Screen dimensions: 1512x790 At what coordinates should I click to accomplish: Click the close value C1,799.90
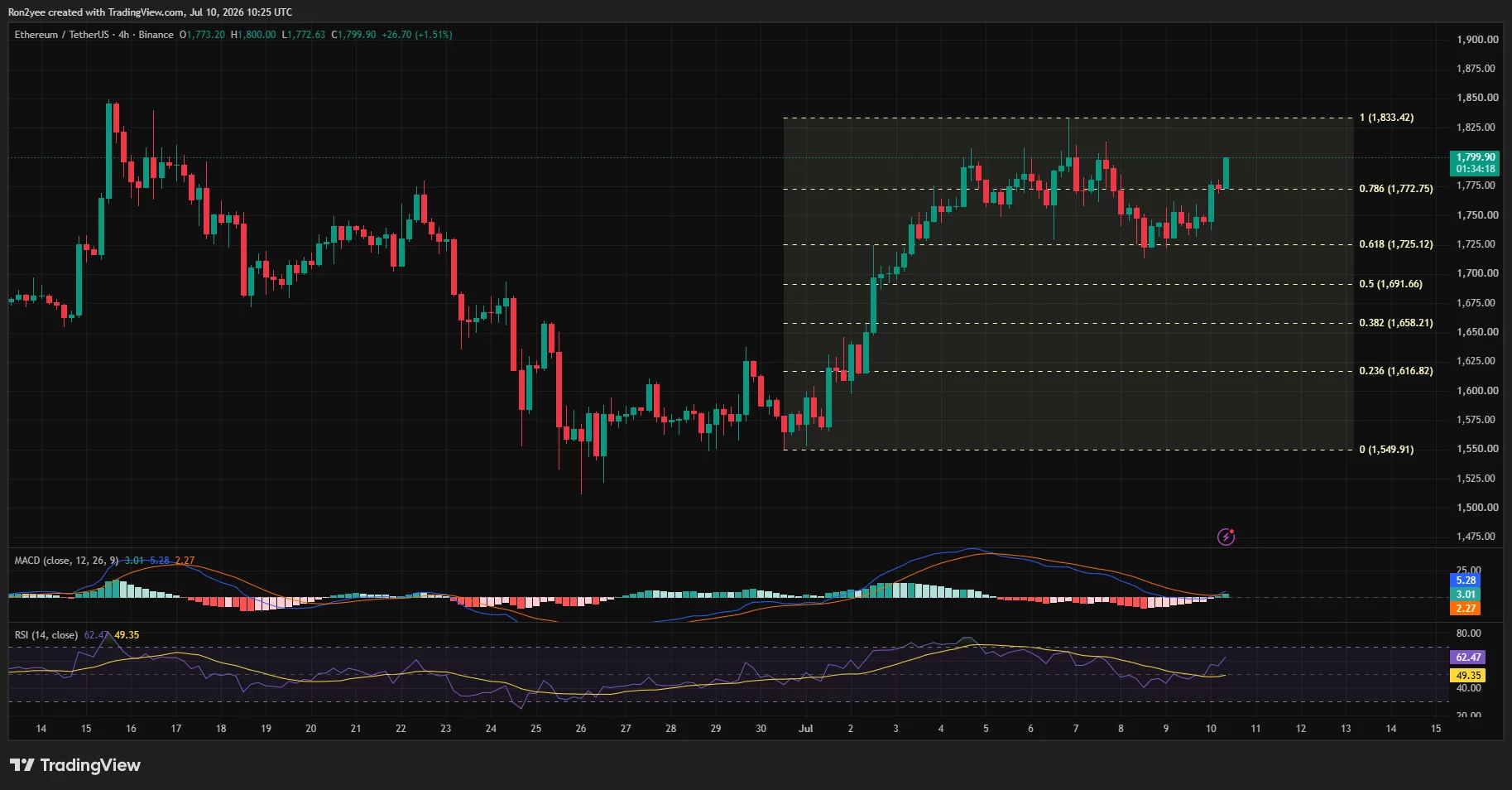353,35
